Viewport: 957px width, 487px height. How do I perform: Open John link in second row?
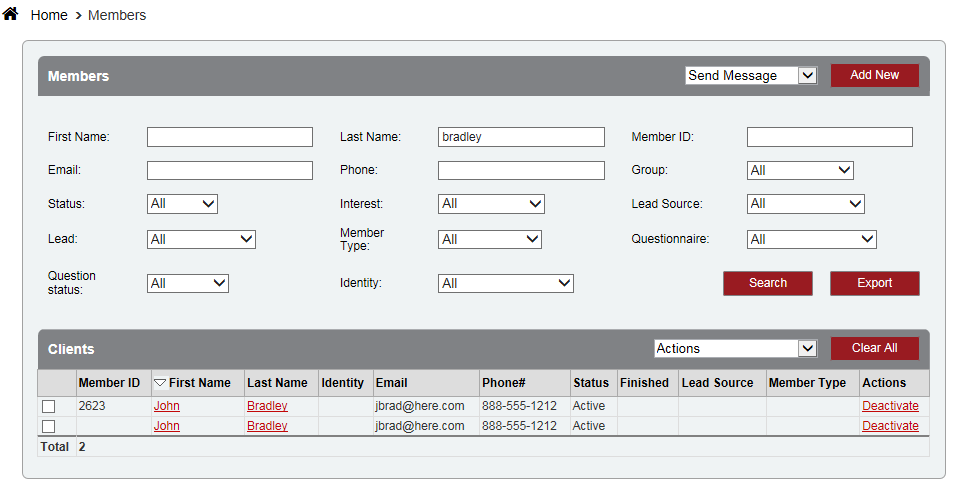pyautogui.click(x=166, y=426)
